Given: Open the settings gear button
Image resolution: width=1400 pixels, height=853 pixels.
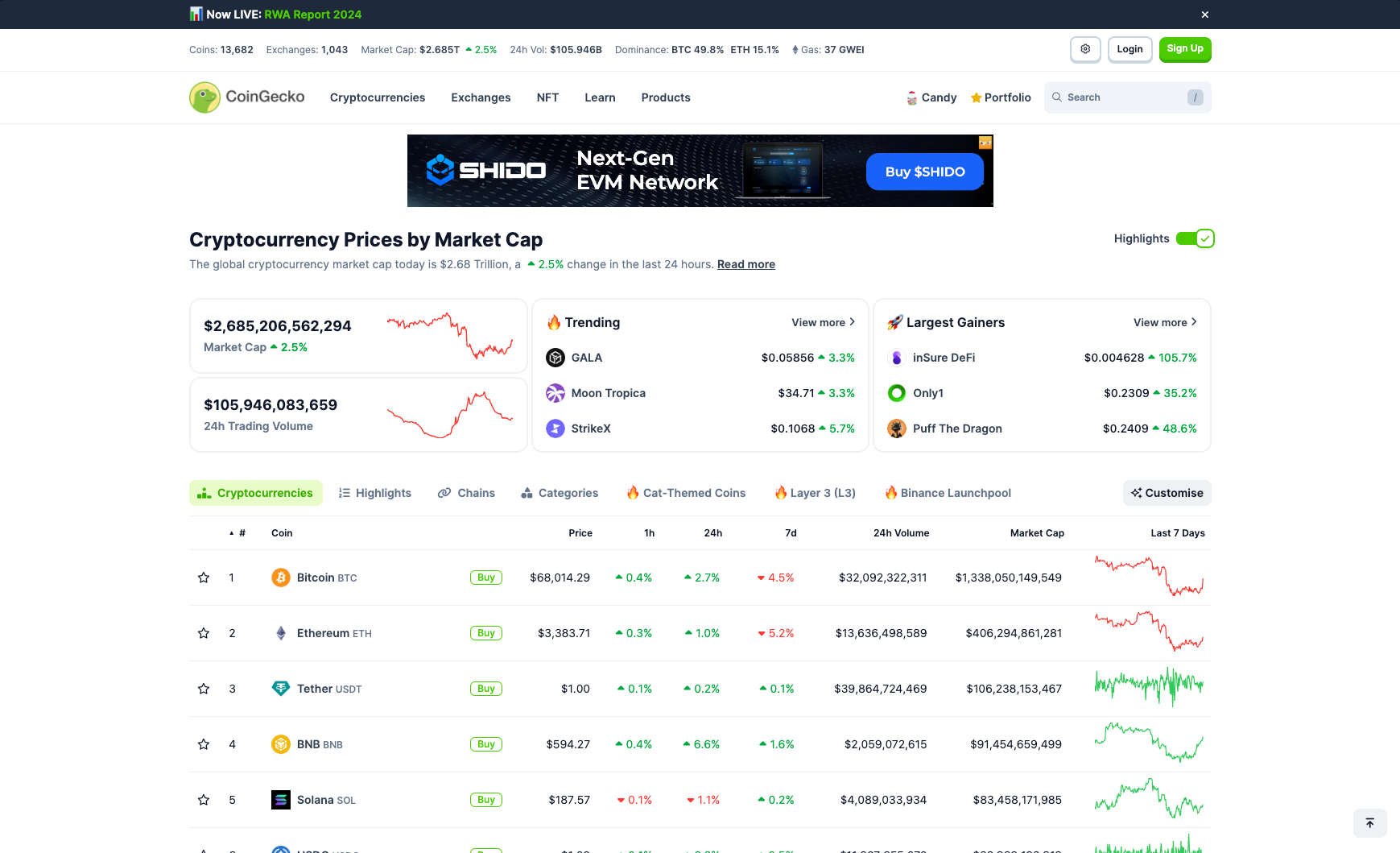Looking at the screenshot, I should [1085, 49].
